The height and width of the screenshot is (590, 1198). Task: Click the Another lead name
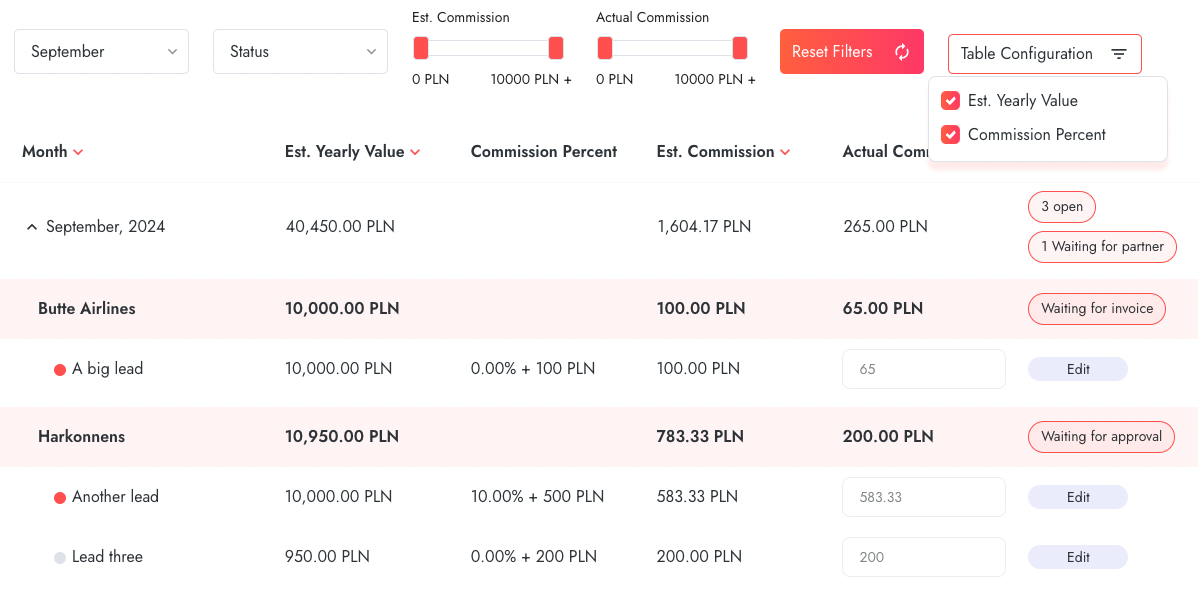(x=115, y=497)
